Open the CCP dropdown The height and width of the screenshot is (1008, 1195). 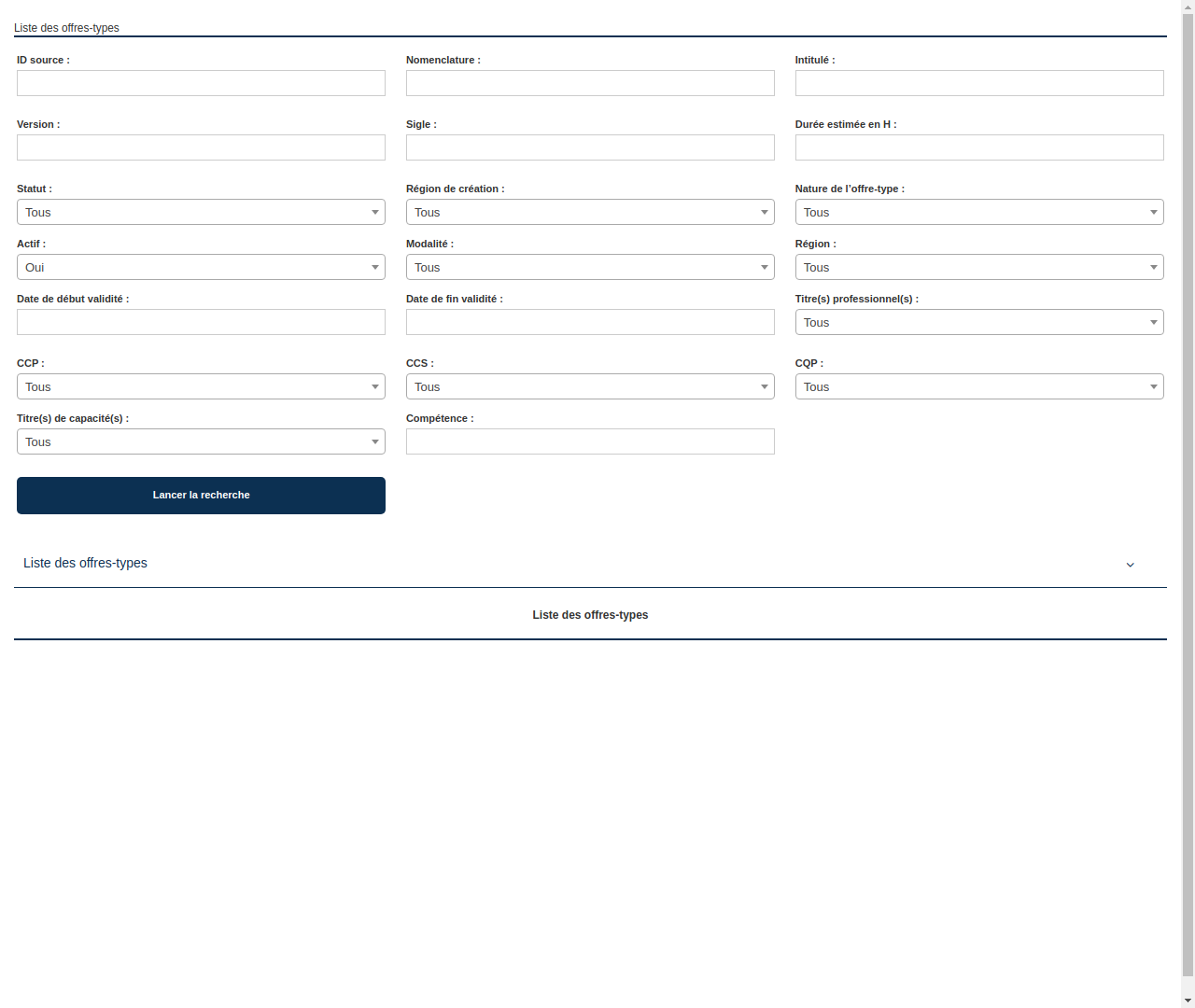(x=201, y=386)
